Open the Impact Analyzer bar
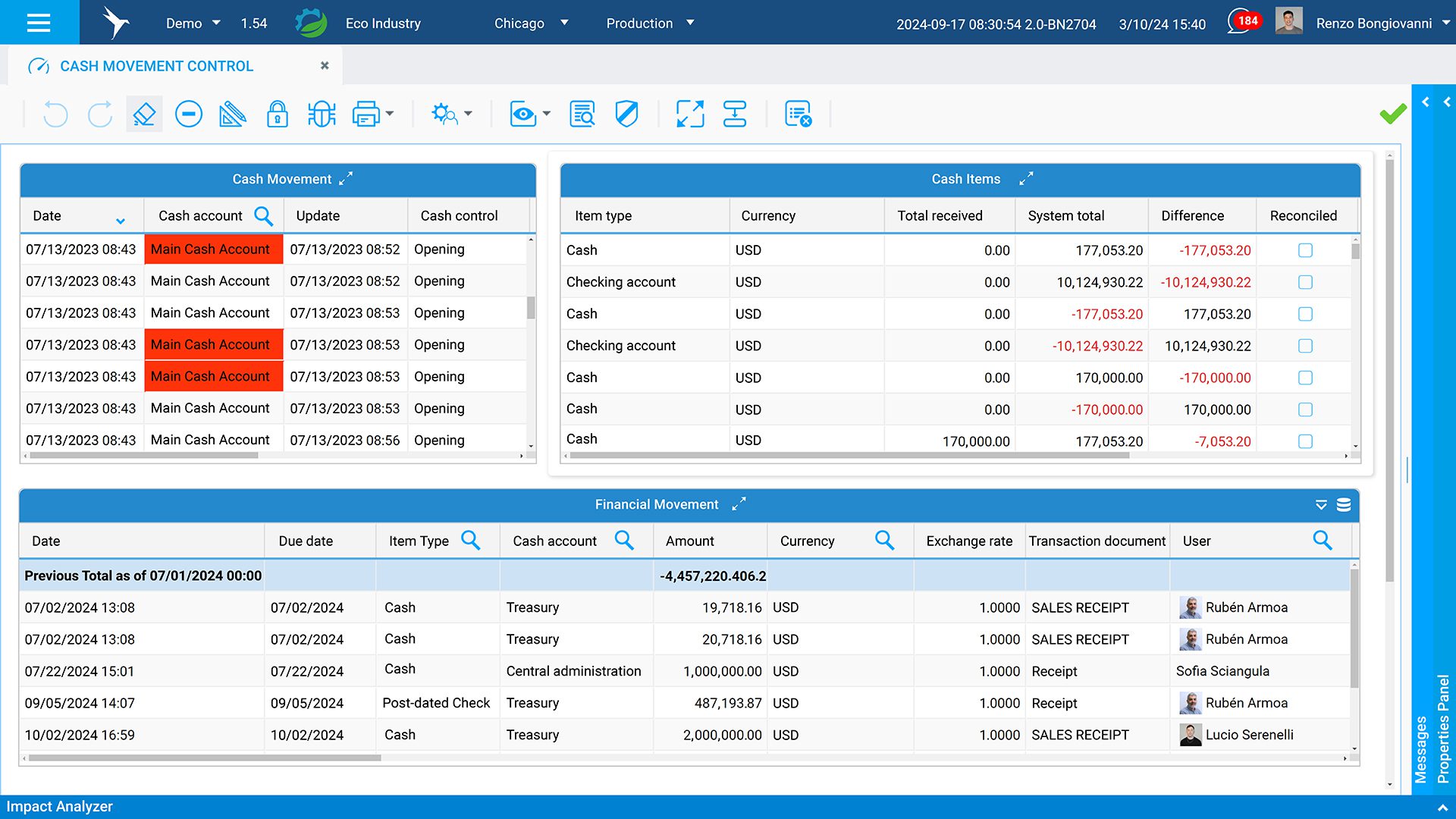1456x819 pixels. click(59, 806)
